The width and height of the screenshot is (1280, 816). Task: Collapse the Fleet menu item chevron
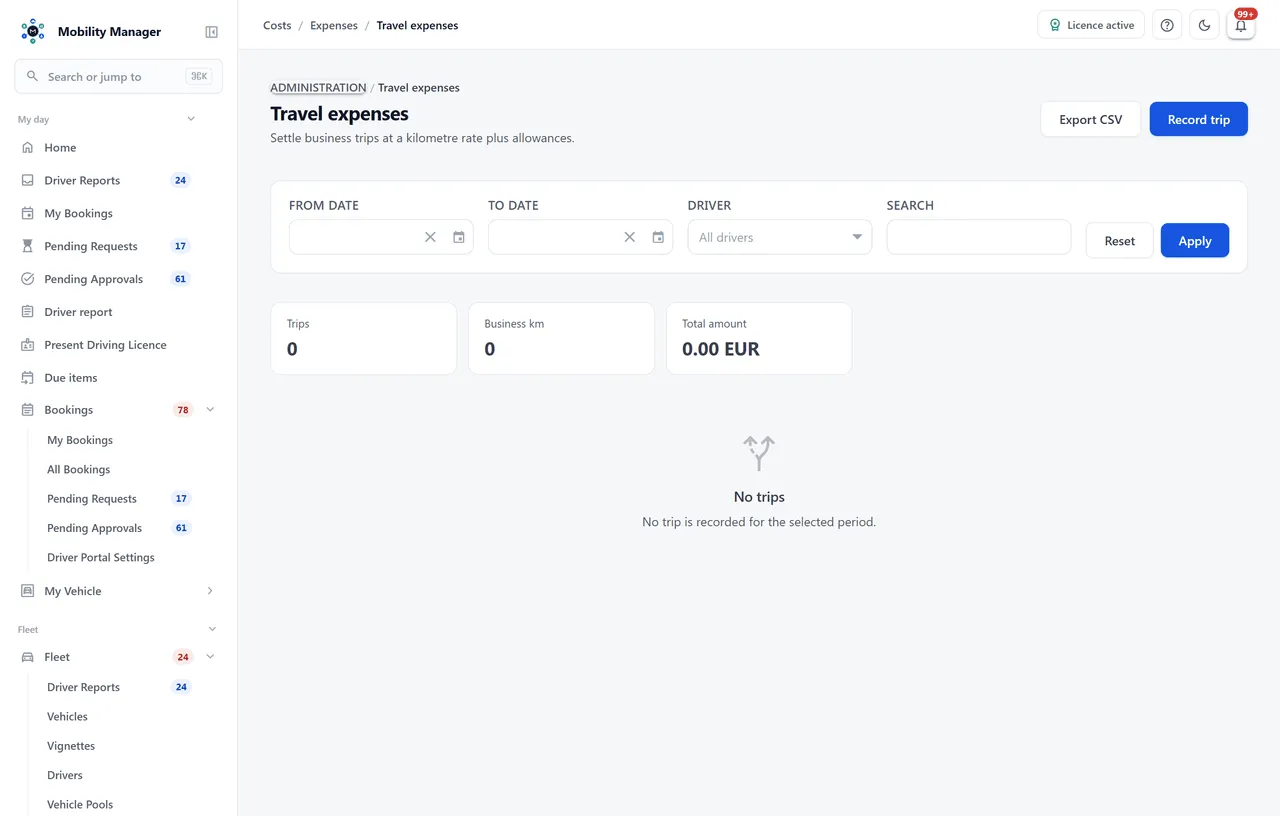[x=210, y=657]
